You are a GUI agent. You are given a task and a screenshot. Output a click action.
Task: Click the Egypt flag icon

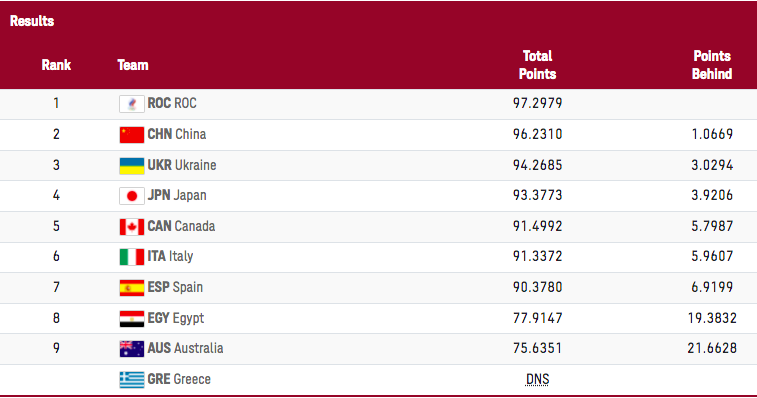click(x=132, y=319)
